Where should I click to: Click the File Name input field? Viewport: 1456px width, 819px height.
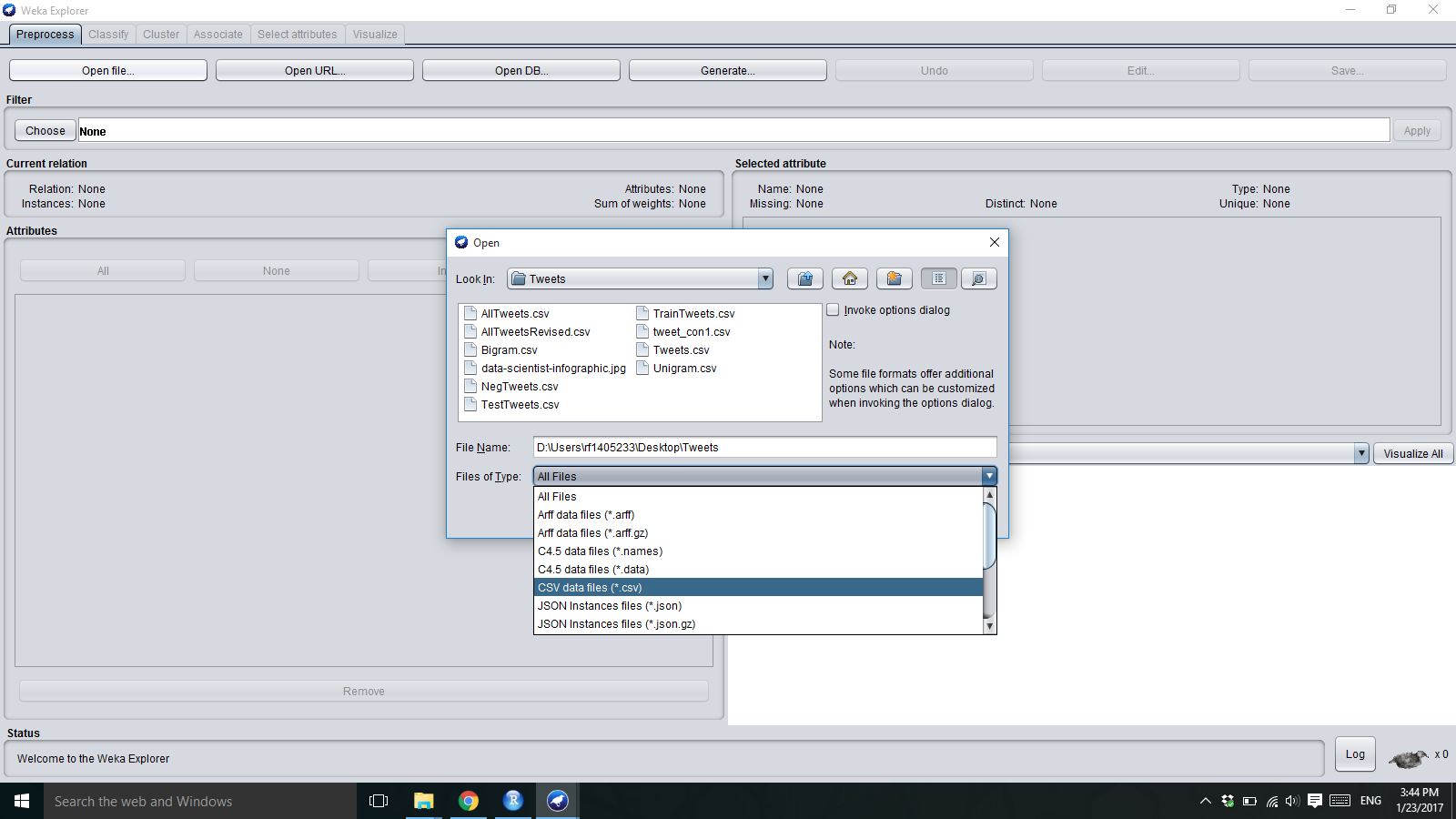(764, 447)
